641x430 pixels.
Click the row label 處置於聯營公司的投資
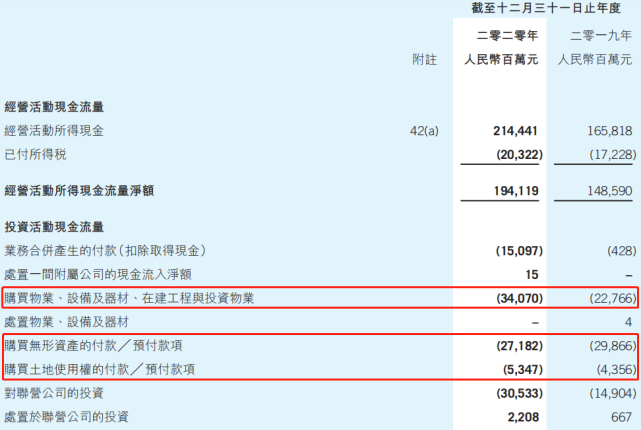point(66,417)
